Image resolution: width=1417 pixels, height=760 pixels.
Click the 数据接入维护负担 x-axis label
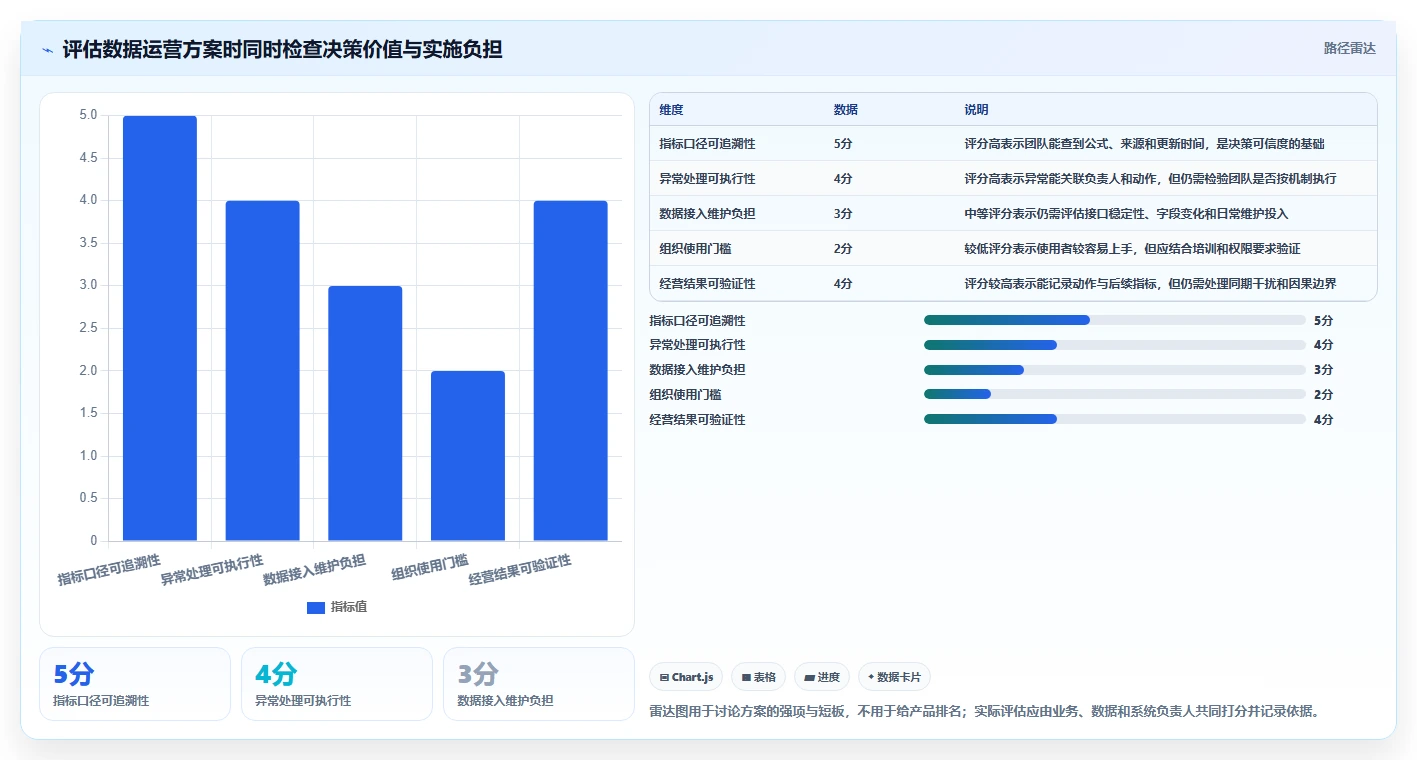(314, 570)
